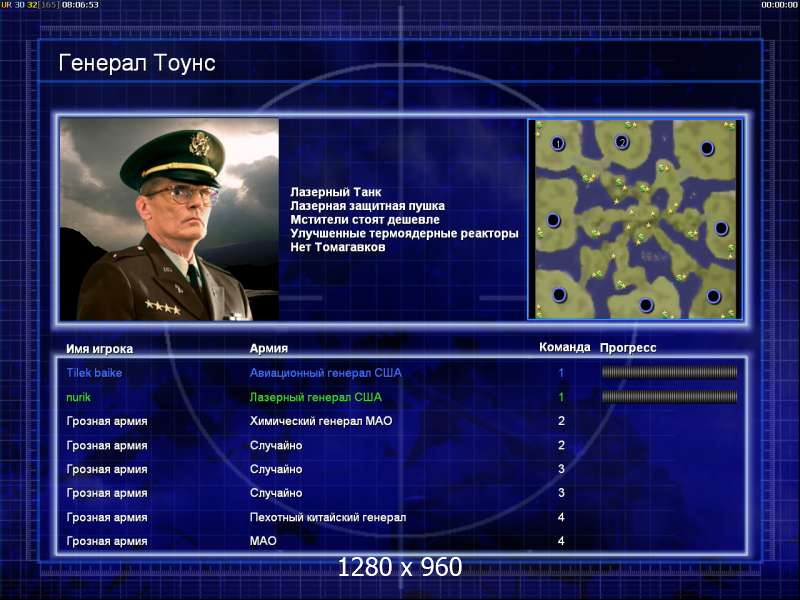The height and width of the screenshot is (600, 800).
Task: Click 'Авиационный генерал США' army entry
Action: 326,373
